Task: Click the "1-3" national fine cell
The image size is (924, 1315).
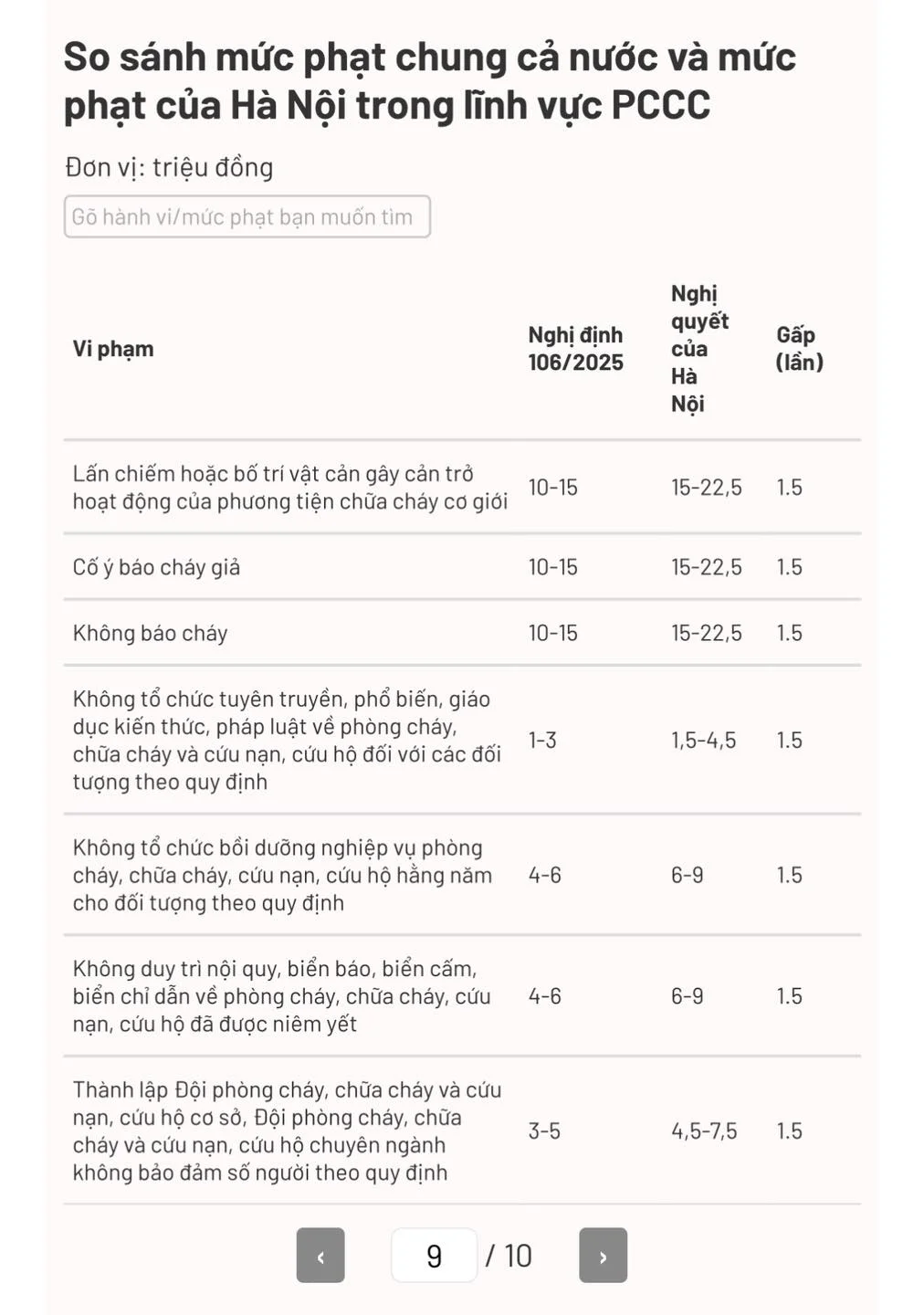Action: coord(542,740)
